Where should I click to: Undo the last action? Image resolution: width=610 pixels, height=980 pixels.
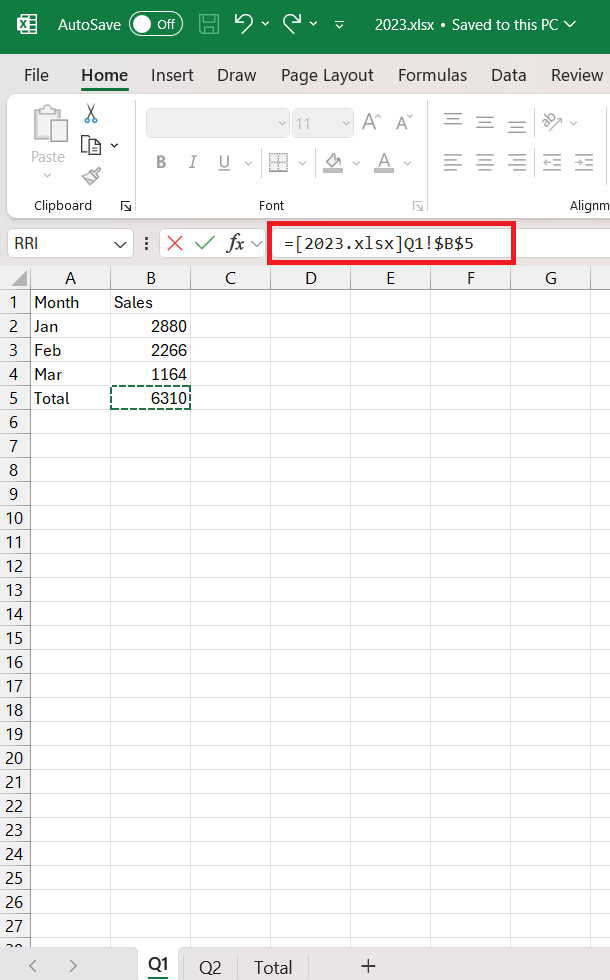tap(243, 24)
